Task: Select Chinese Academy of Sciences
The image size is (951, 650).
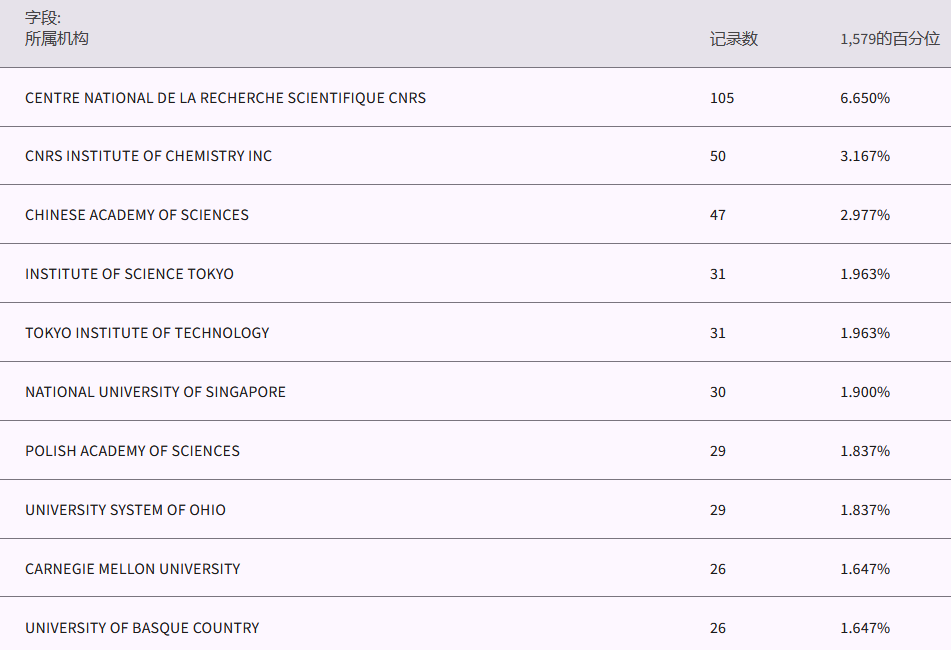Action: pos(137,215)
